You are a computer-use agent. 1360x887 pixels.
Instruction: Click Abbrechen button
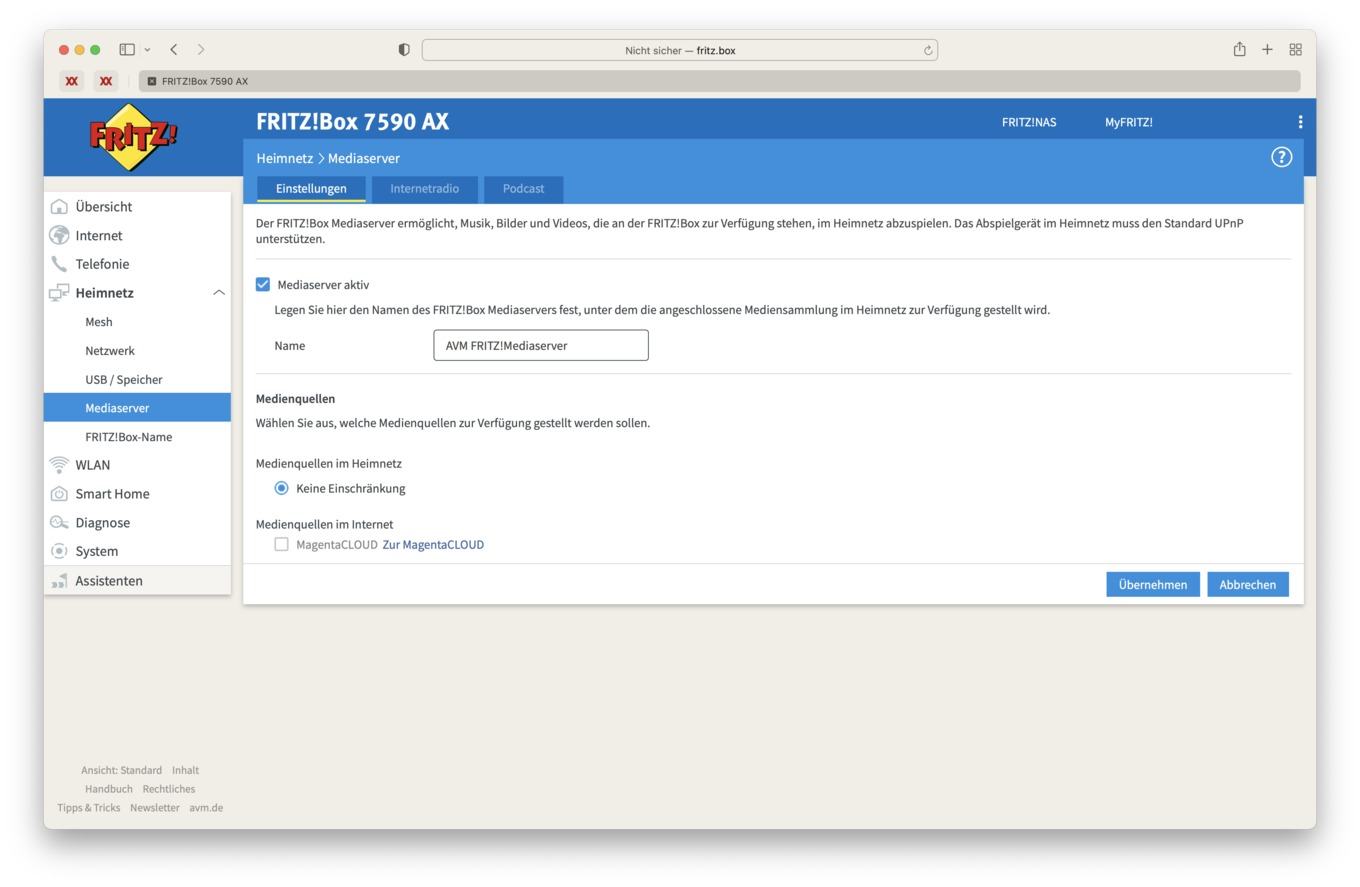1247,585
